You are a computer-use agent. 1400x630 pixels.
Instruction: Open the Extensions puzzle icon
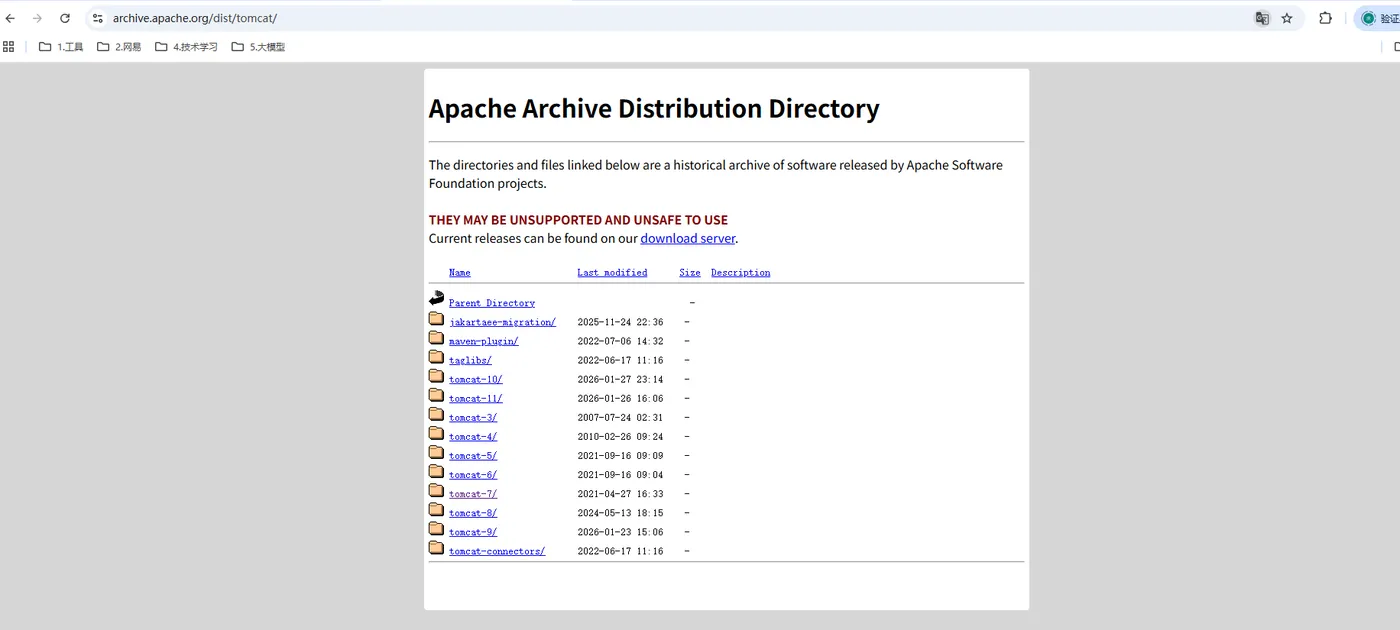(1325, 18)
